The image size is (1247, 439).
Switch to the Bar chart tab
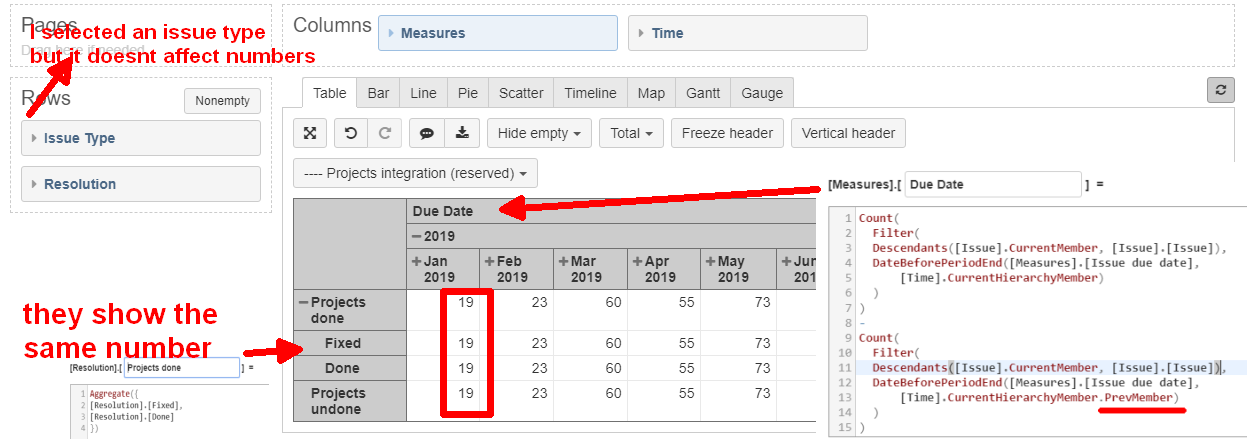[x=378, y=93]
